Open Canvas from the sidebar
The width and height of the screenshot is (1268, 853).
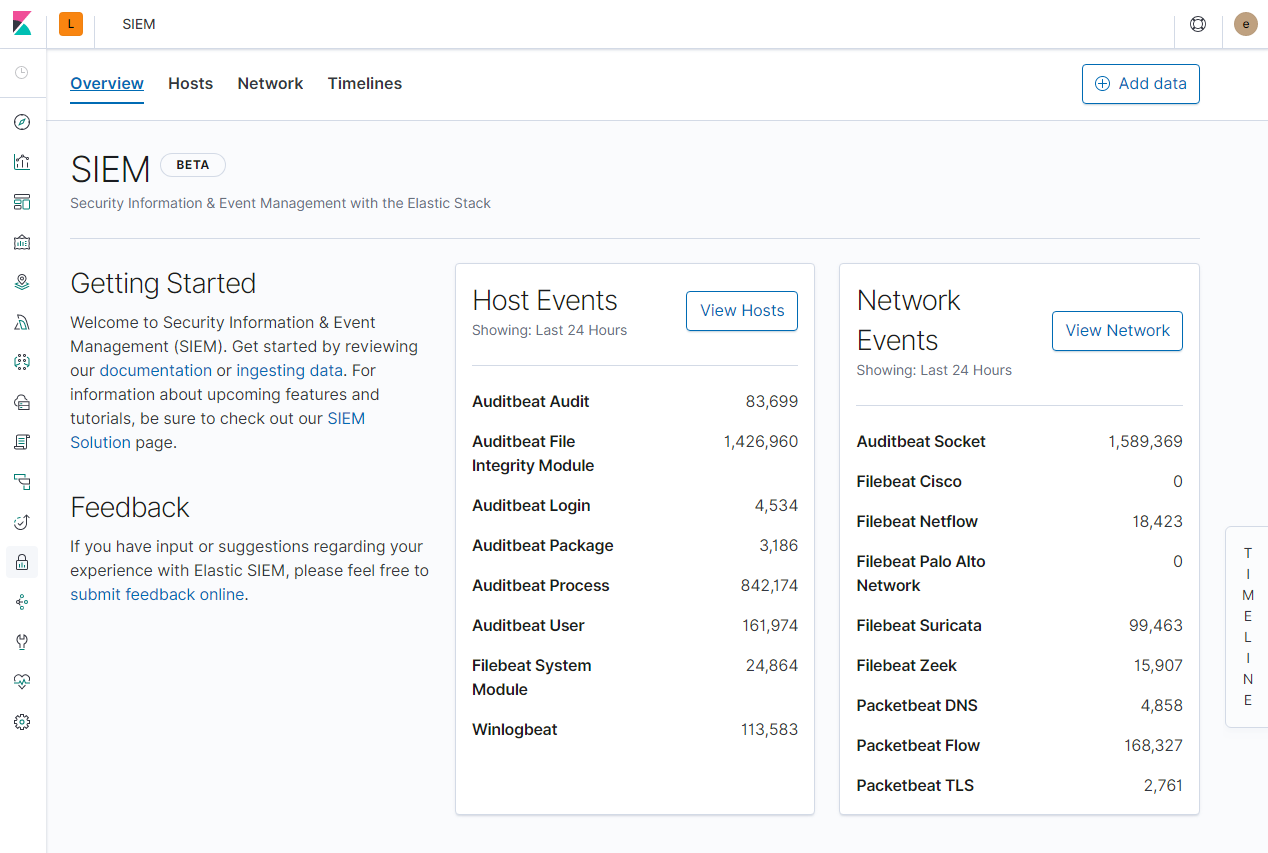pyautogui.click(x=22, y=242)
